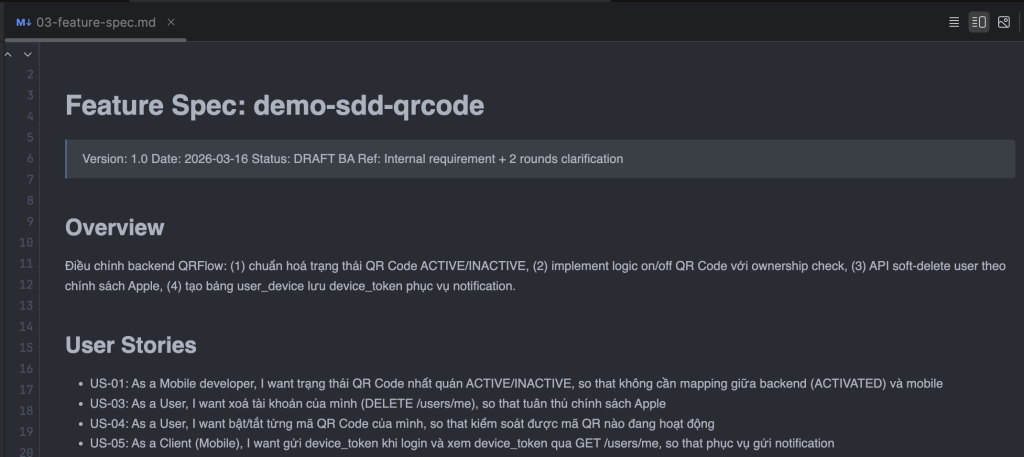Switch to preview-only view mode
Viewport: 1024px width, 457px height.
pyautogui.click(x=1004, y=22)
